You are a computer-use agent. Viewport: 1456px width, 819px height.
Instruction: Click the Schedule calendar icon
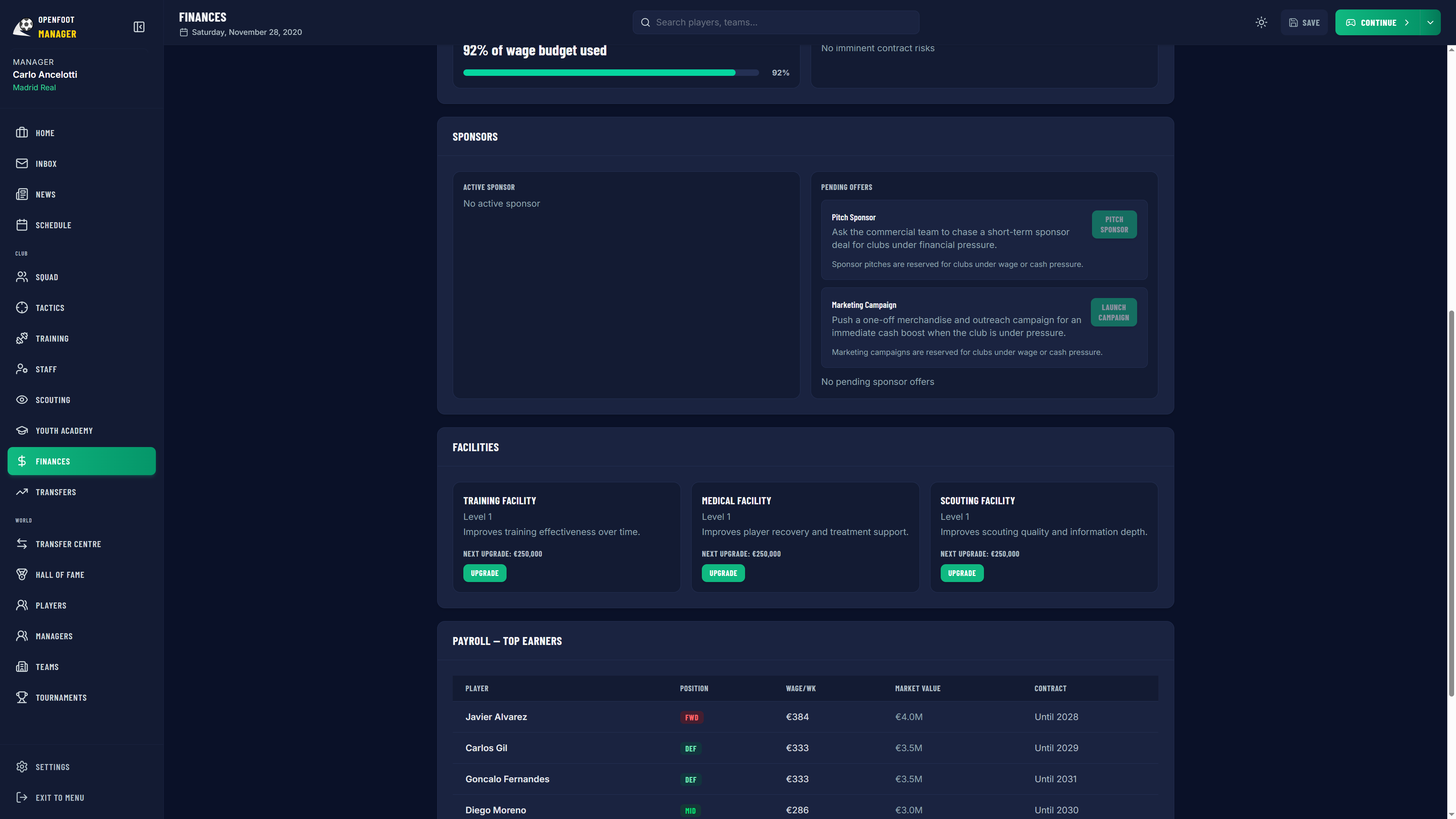coord(22,225)
